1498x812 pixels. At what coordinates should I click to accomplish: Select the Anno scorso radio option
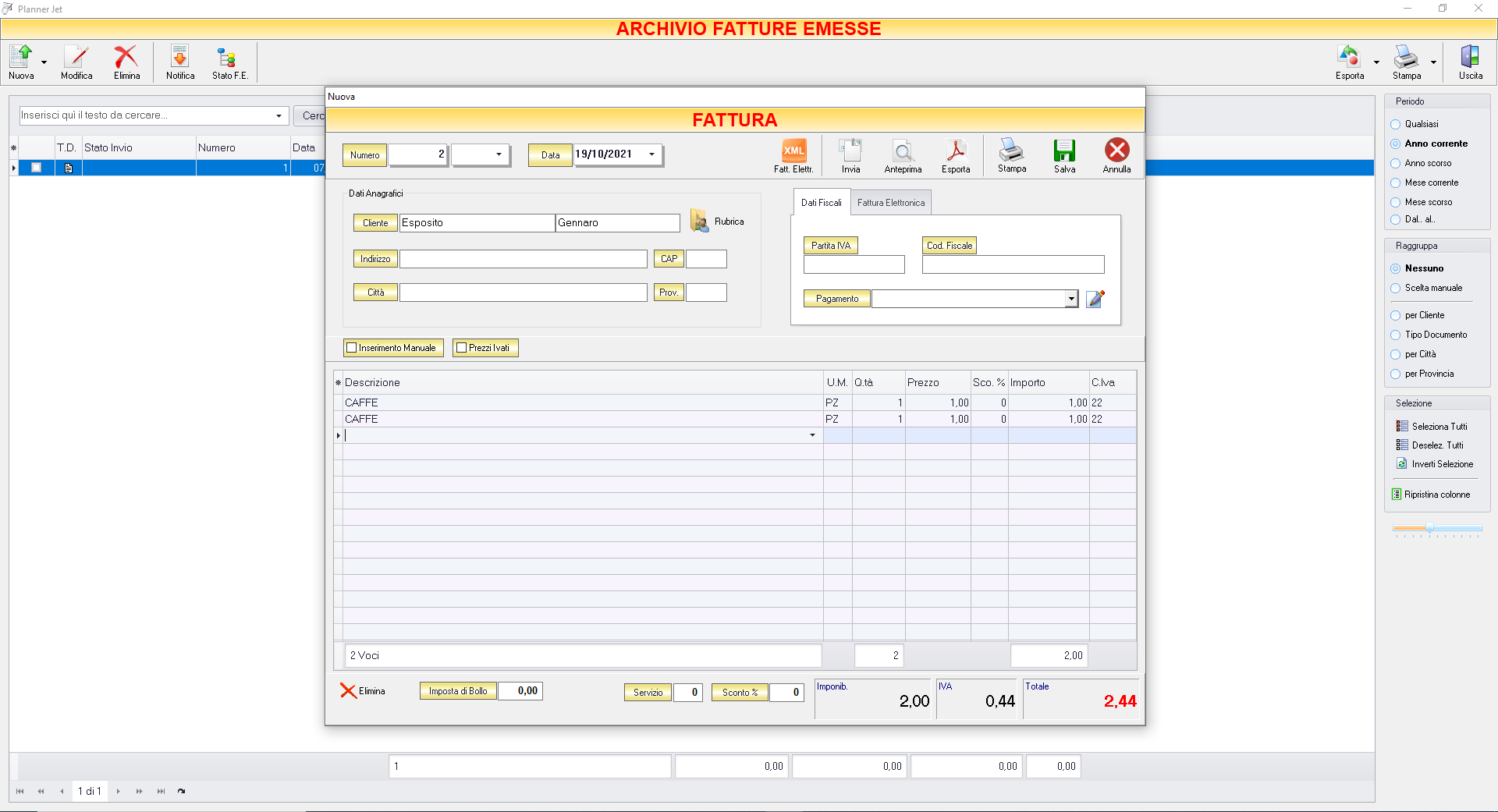1396,163
